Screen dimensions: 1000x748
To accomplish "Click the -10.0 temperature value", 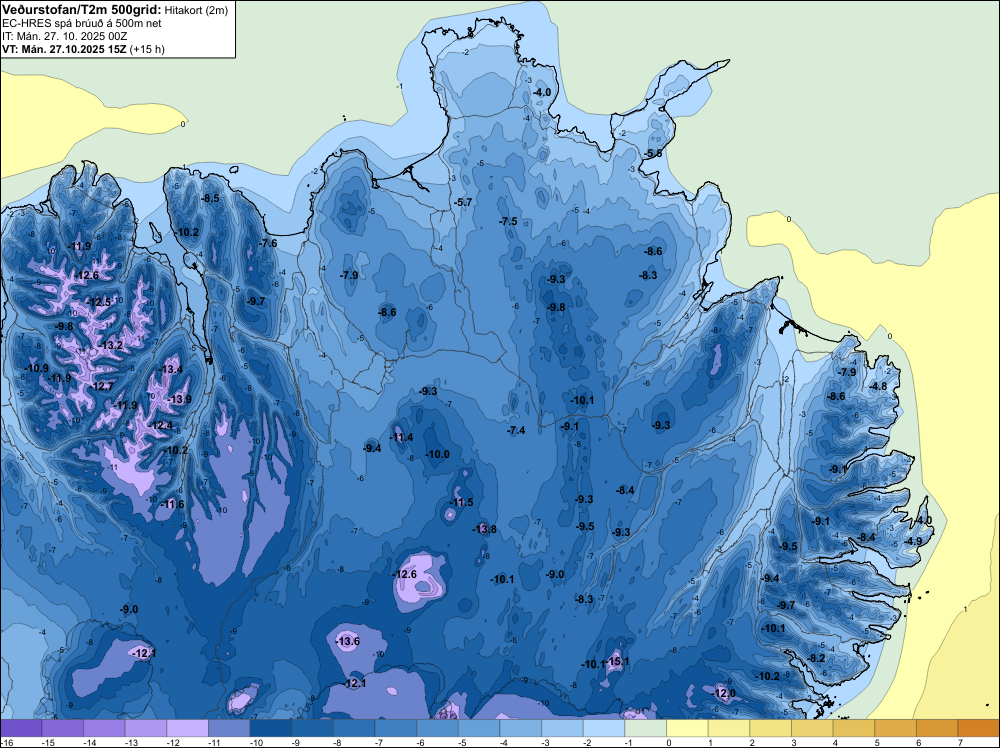I will tap(437, 454).
